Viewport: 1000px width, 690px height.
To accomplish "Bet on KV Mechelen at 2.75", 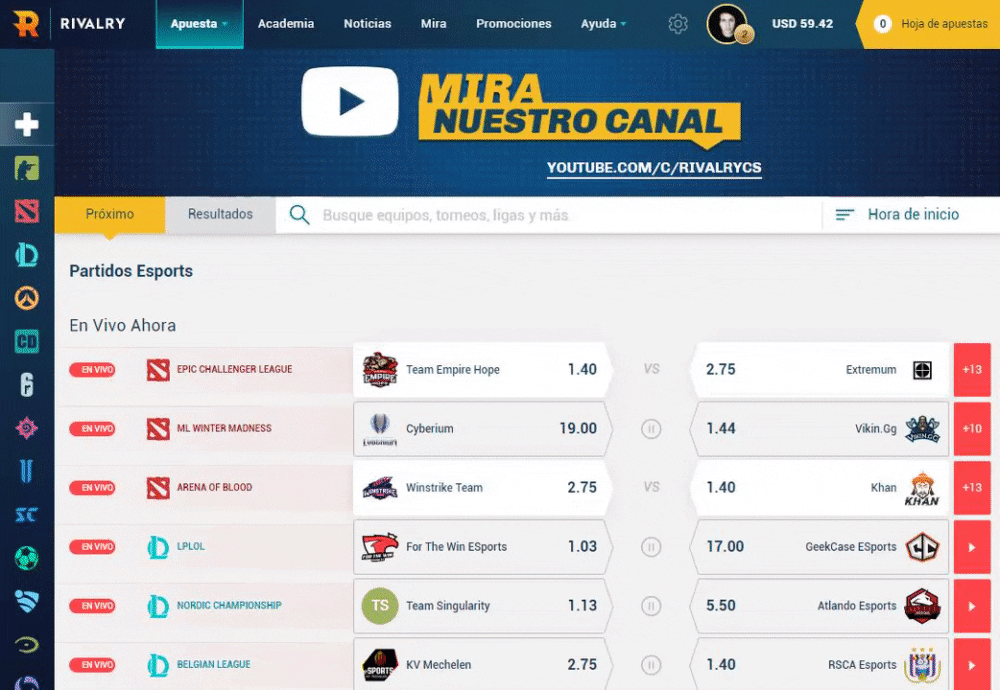I will click(x=482, y=665).
